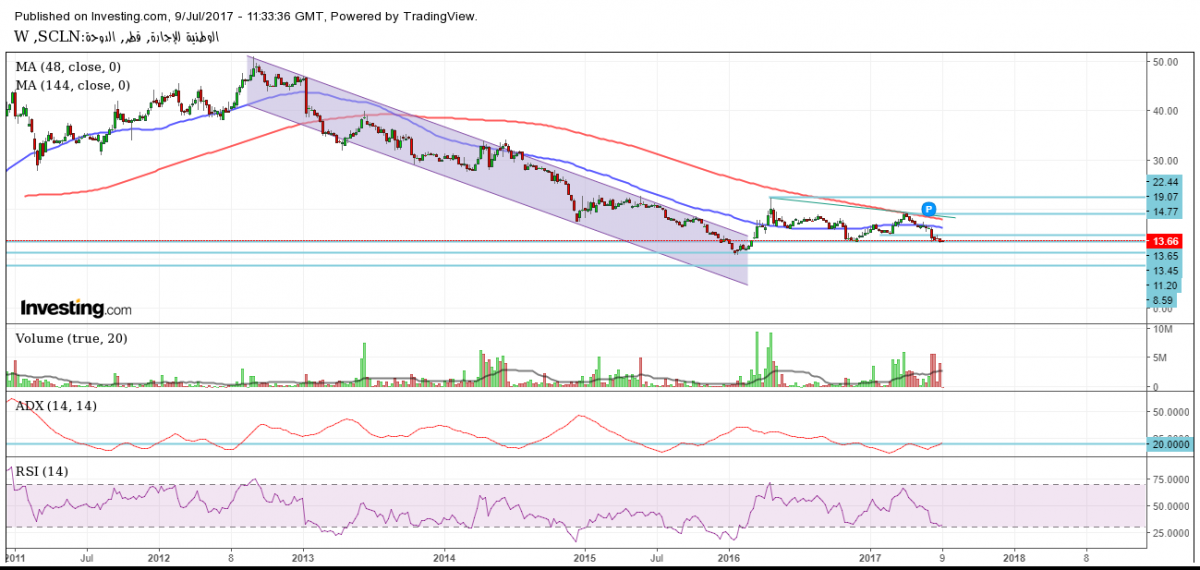The image size is (1200, 570).
Task: Click the 11.20 price level label
Action: click(x=1166, y=285)
